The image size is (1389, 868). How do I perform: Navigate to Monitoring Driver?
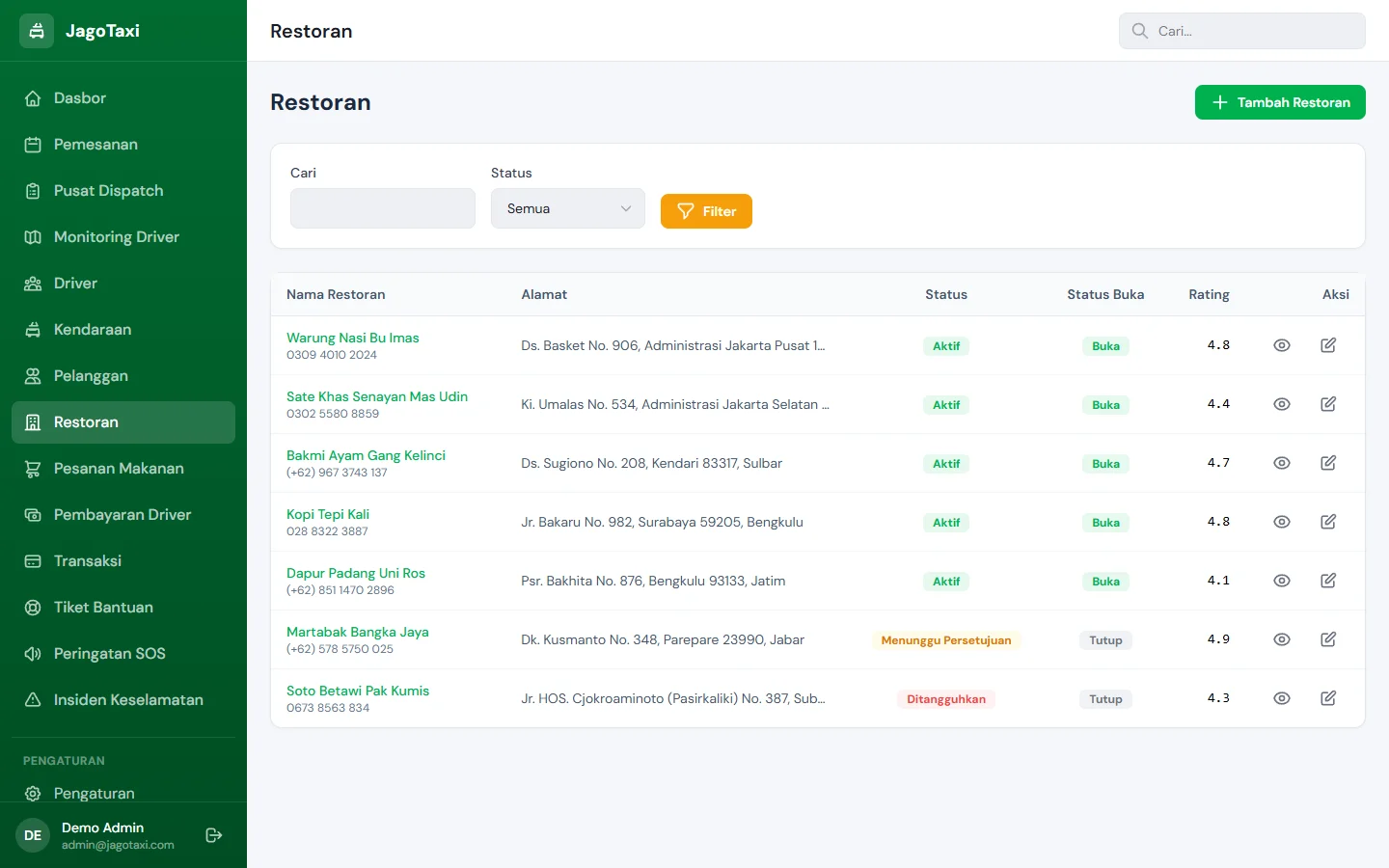pyautogui.click(x=123, y=237)
